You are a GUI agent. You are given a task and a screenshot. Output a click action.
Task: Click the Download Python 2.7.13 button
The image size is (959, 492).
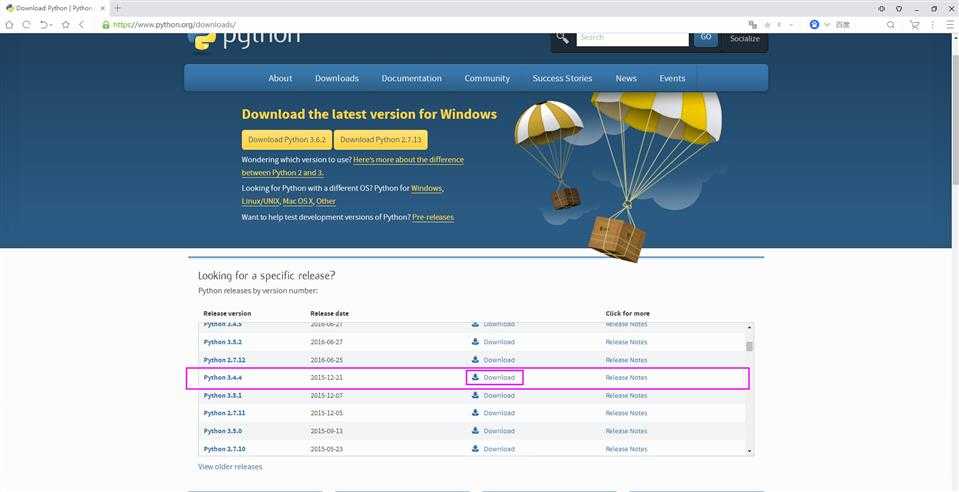tap(380, 140)
